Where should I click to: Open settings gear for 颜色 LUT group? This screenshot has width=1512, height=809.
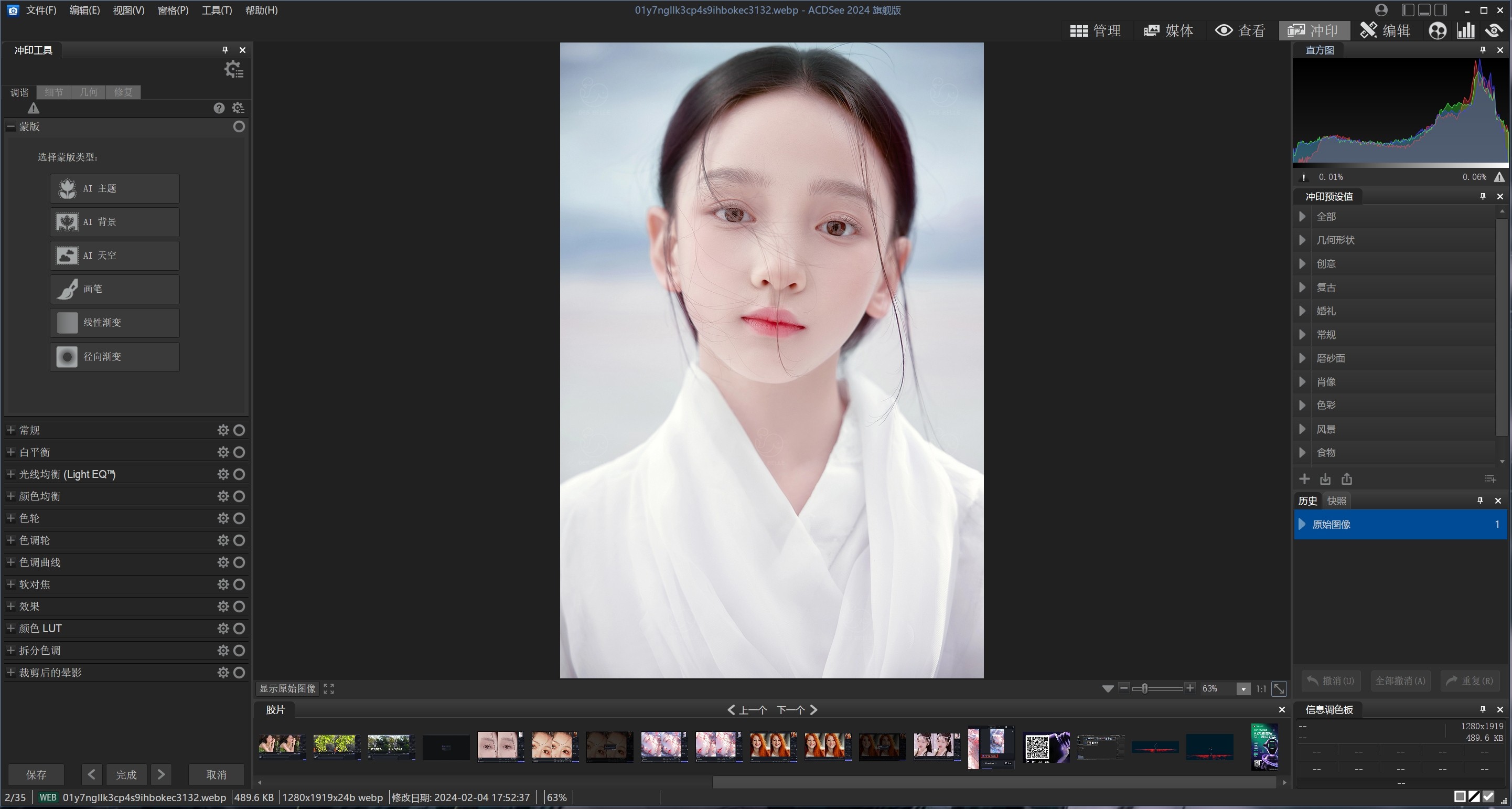pyautogui.click(x=223, y=628)
